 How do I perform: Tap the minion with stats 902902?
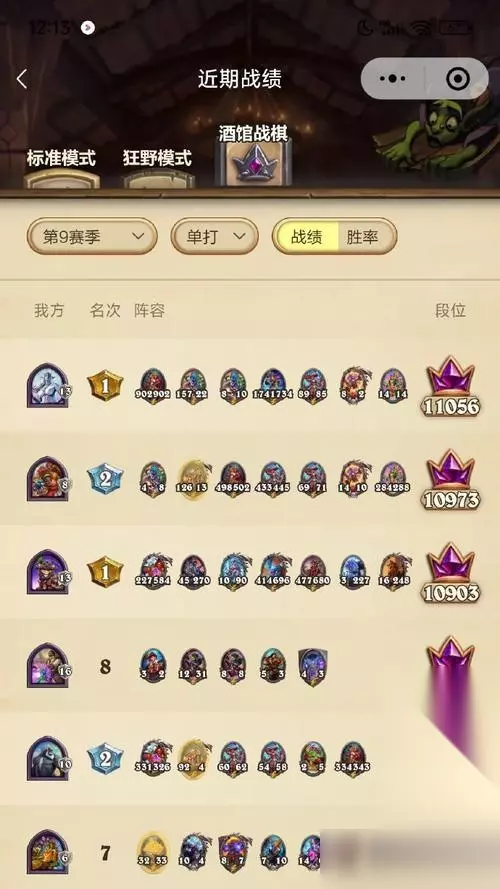click(x=153, y=387)
